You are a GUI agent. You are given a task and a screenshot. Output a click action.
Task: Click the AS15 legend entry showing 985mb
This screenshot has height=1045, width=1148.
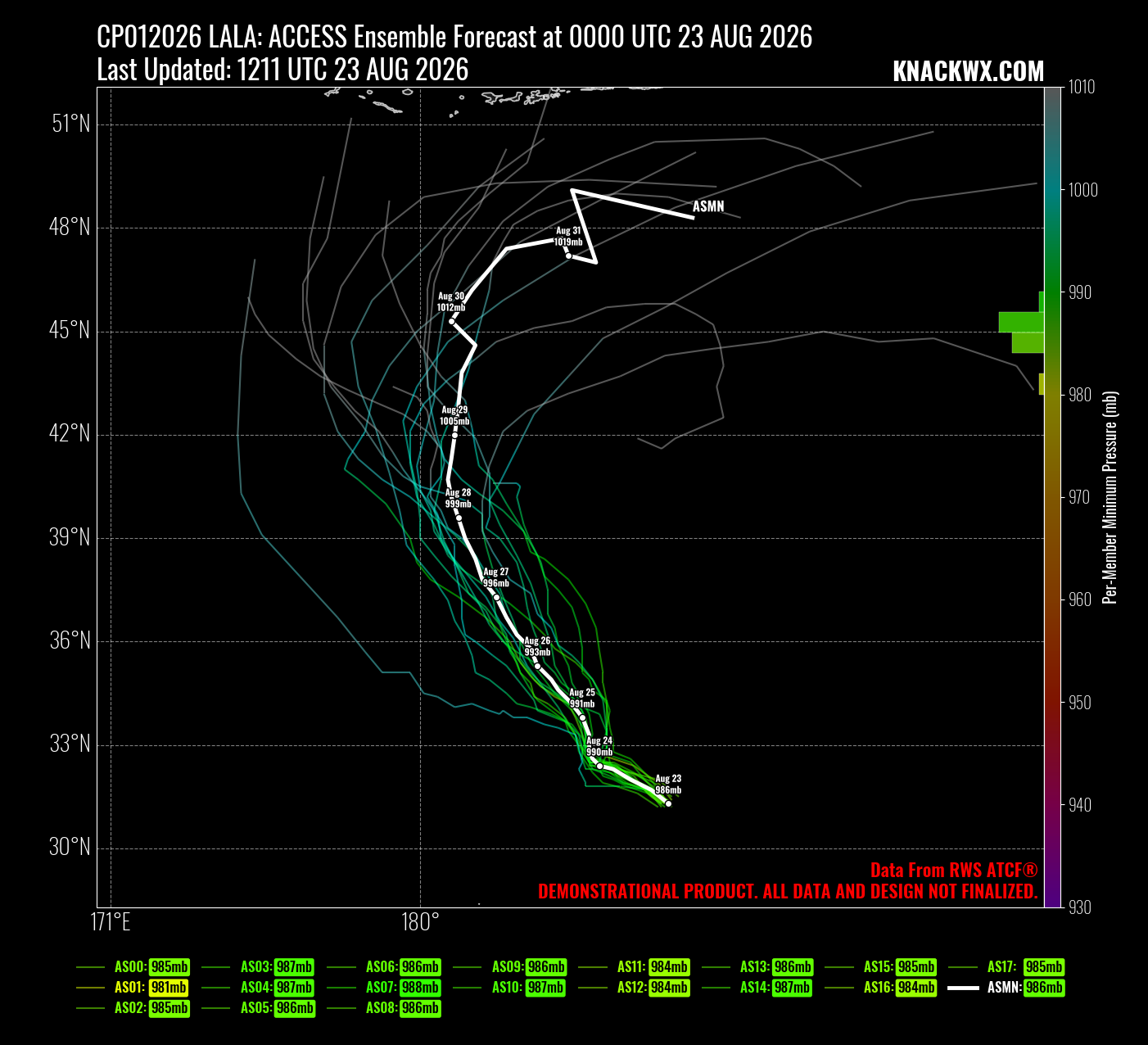tap(881, 967)
